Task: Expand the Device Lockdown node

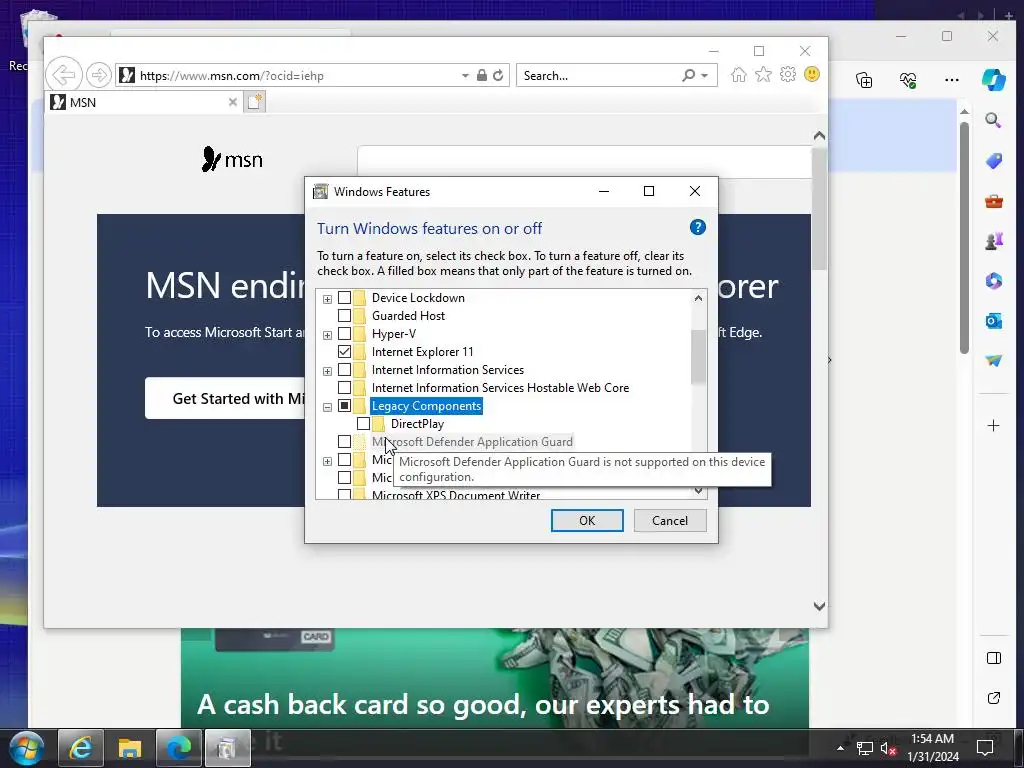Action: [327, 299]
